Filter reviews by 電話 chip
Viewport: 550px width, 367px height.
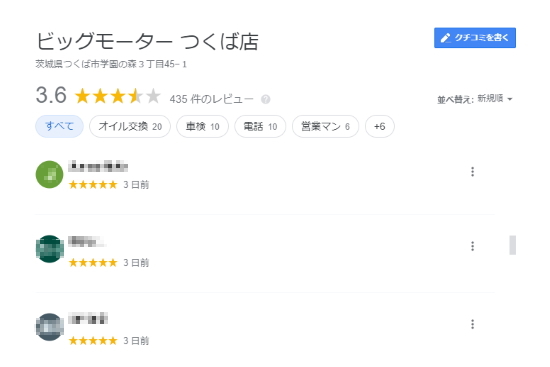click(260, 126)
